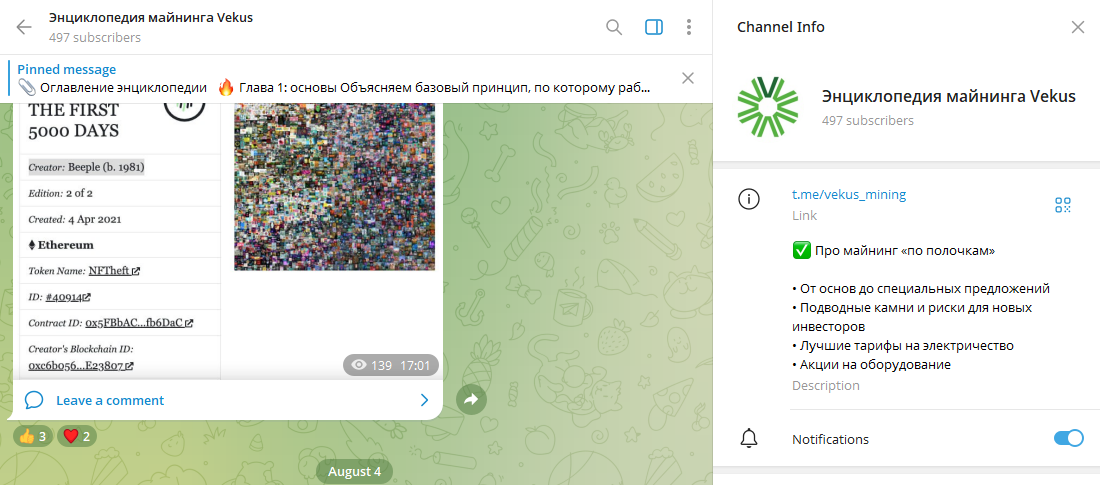This screenshot has width=1100, height=485.
Task: Go back using the arrow icon
Action: (24, 27)
